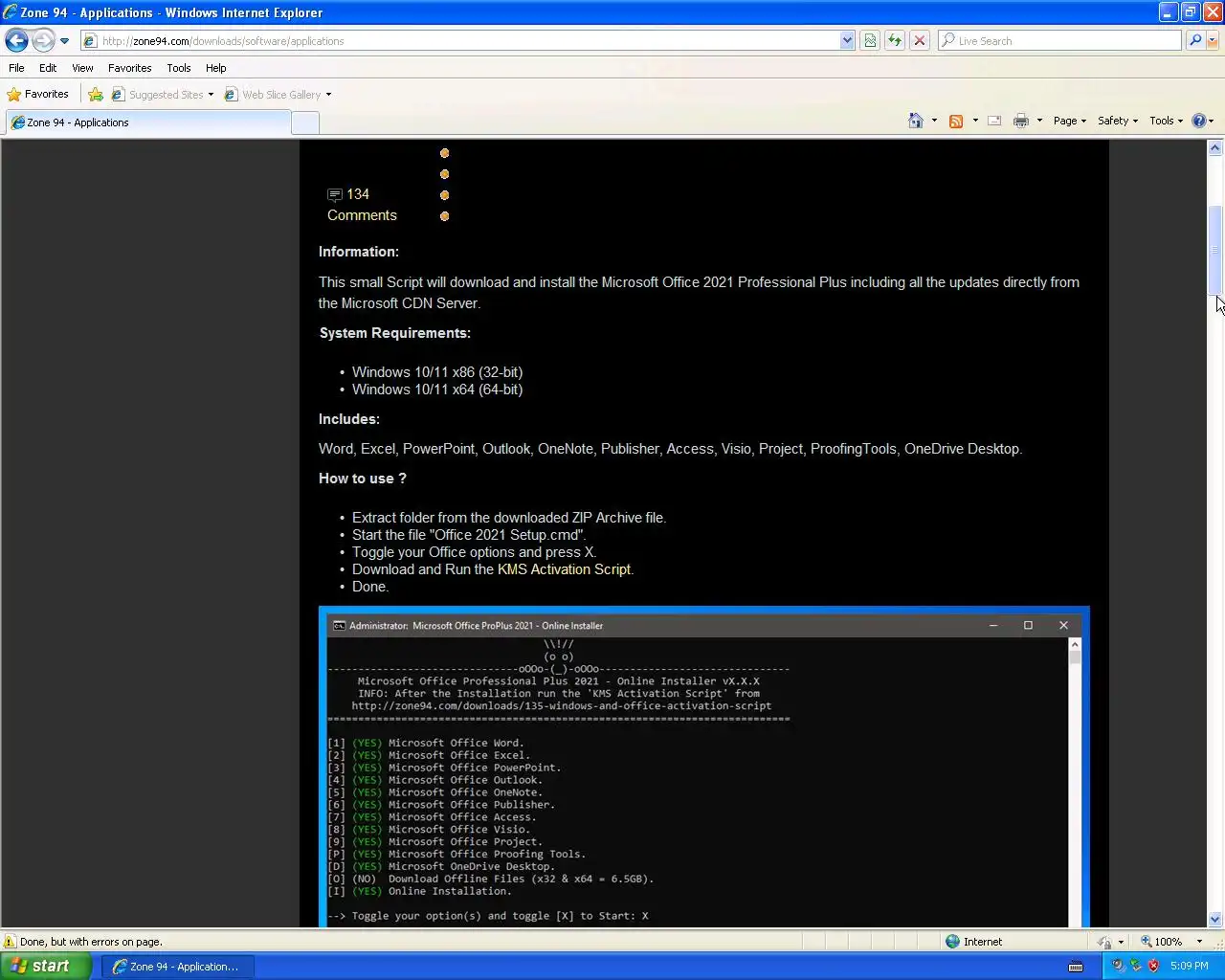Click the Windows start button

tap(45, 967)
